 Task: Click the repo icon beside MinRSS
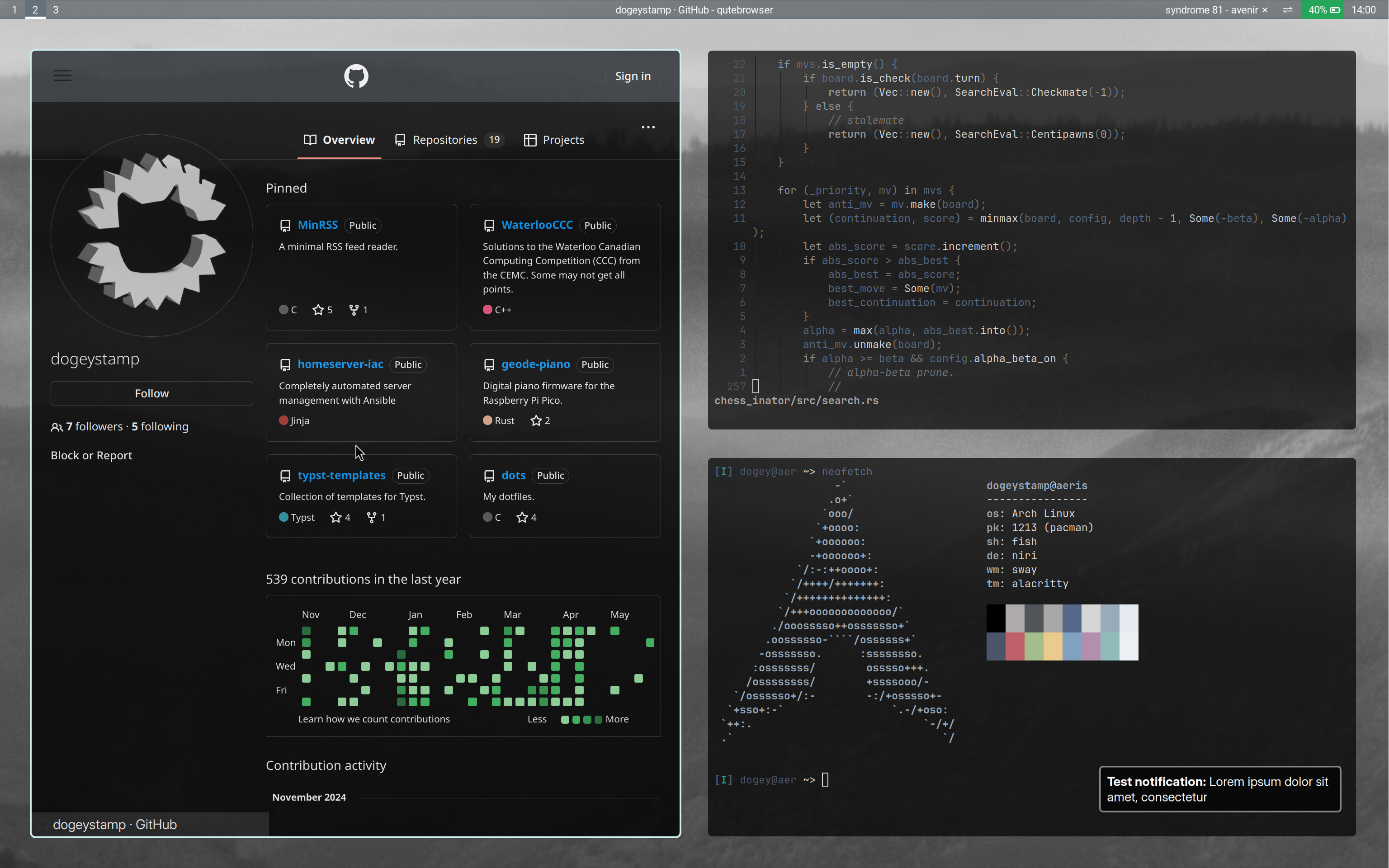(x=285, y=226)
